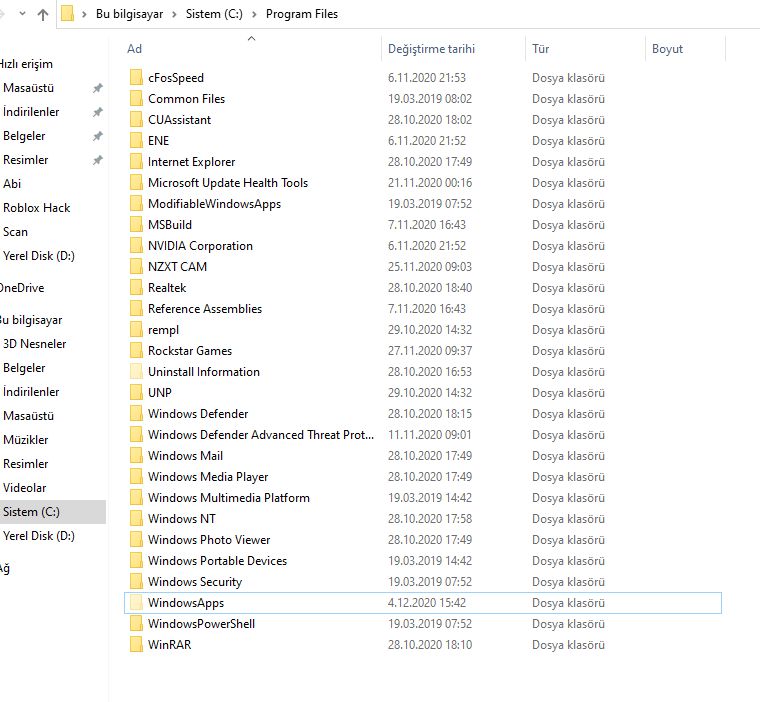Image resolution: width=760 pixels, height=702 pixels.
Task: Open chevron after Sistem (C:) in address bar
Action: point(254,15)
